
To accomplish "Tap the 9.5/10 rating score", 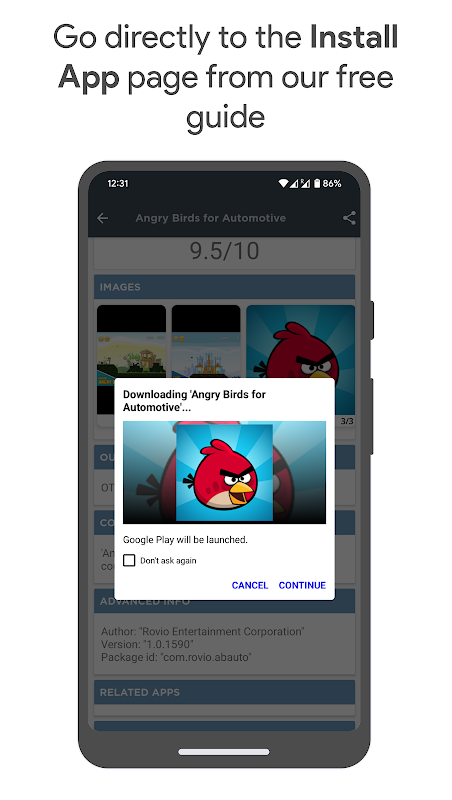I will pos(224,251).
